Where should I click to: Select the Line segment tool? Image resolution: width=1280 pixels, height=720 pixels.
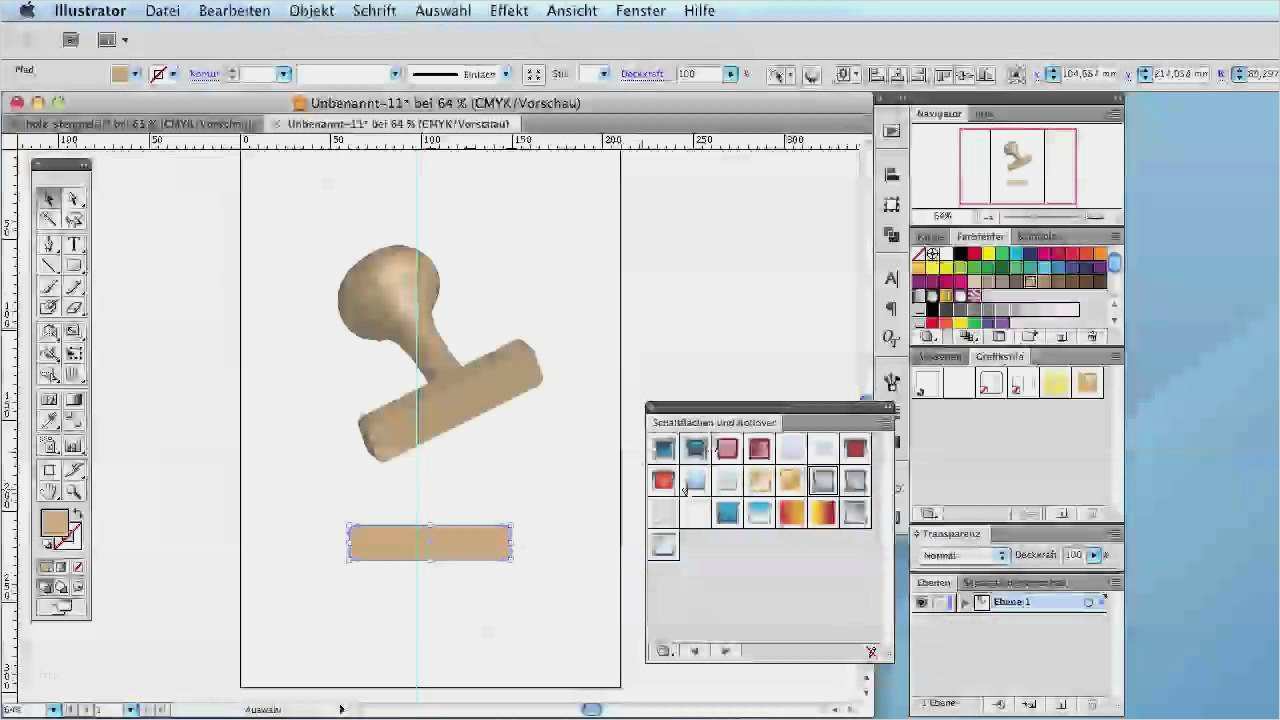click(49, 266)
